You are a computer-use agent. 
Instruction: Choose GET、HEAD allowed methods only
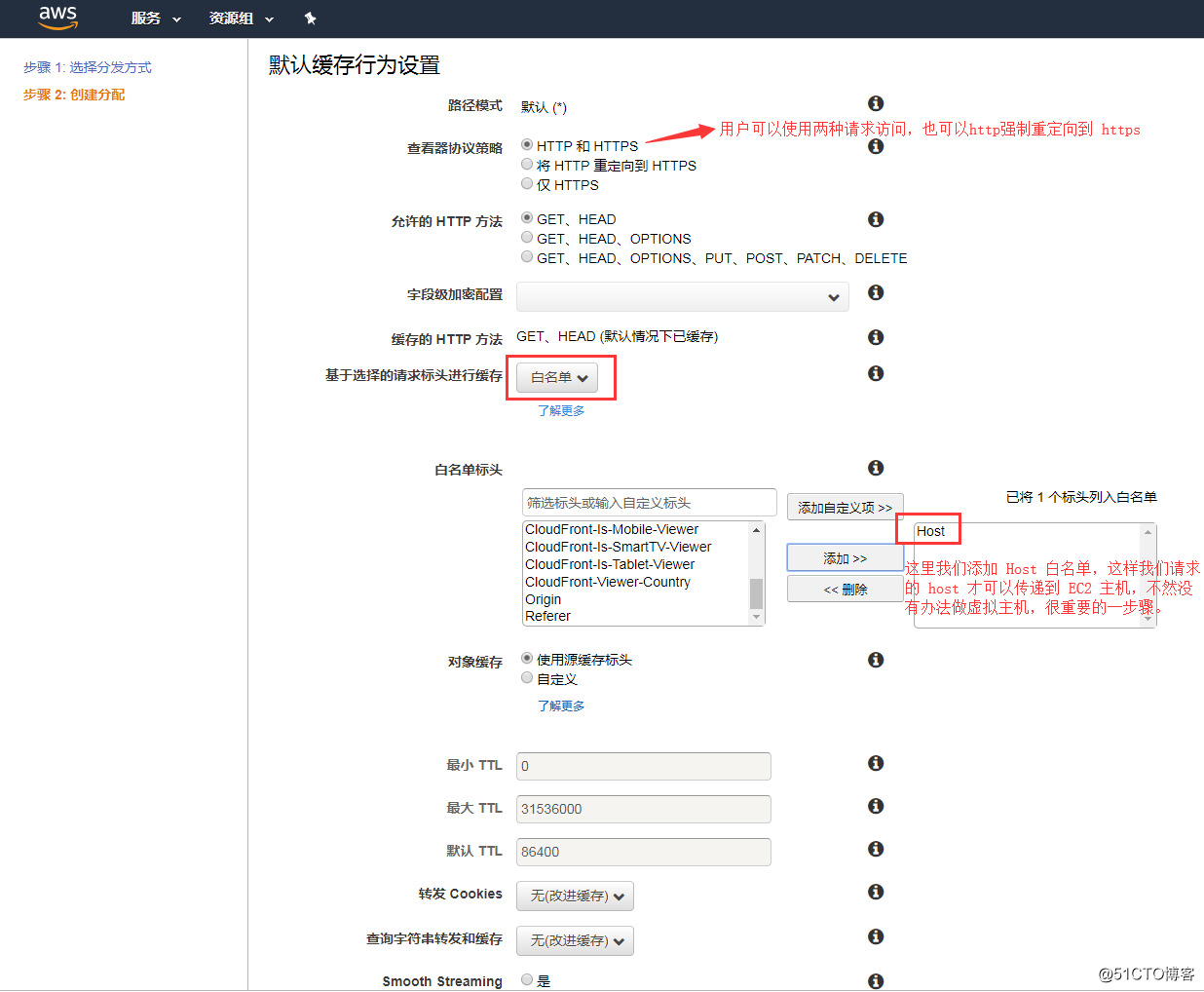(x=527, y=217)
